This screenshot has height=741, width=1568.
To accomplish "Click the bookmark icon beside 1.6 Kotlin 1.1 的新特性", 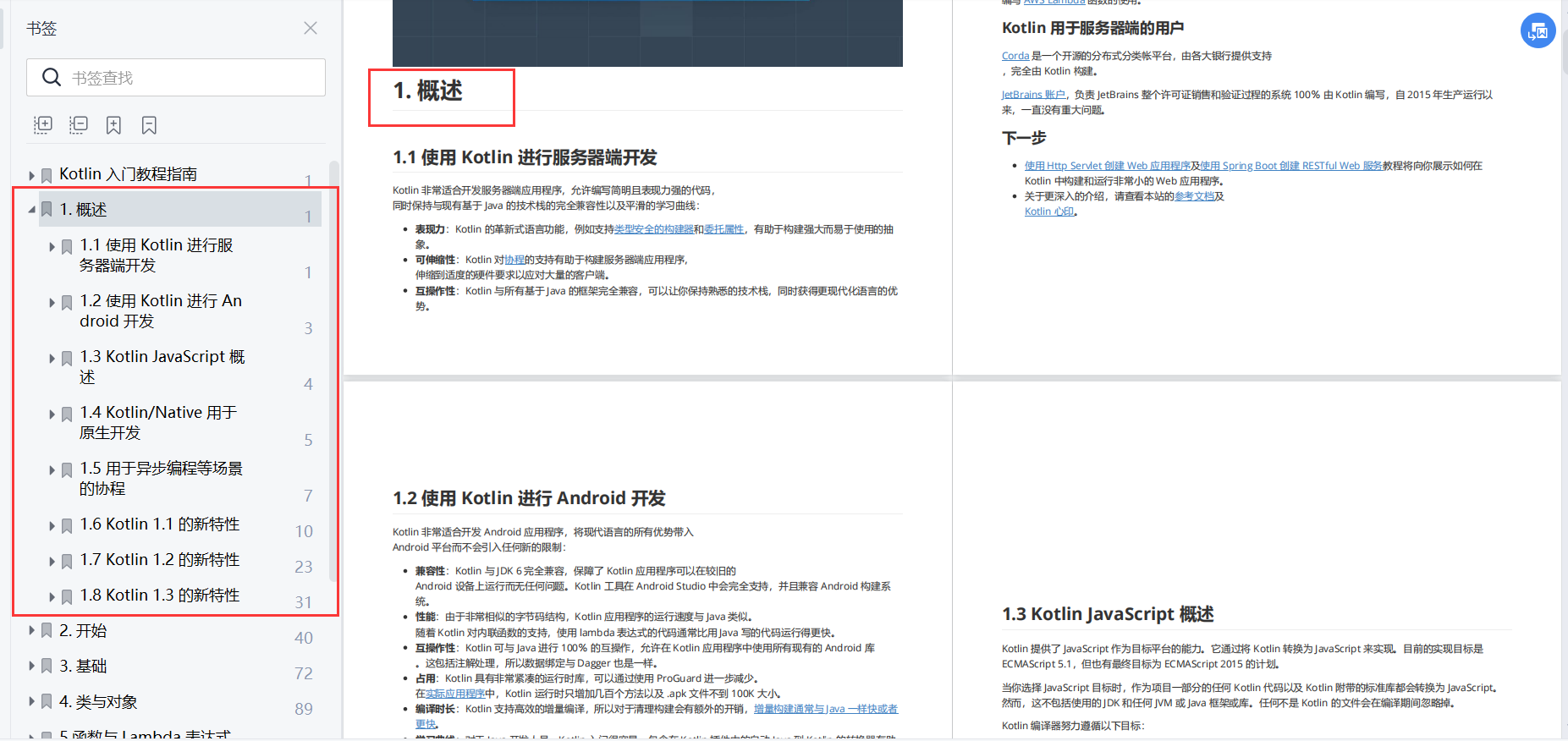I will [67, 525].
